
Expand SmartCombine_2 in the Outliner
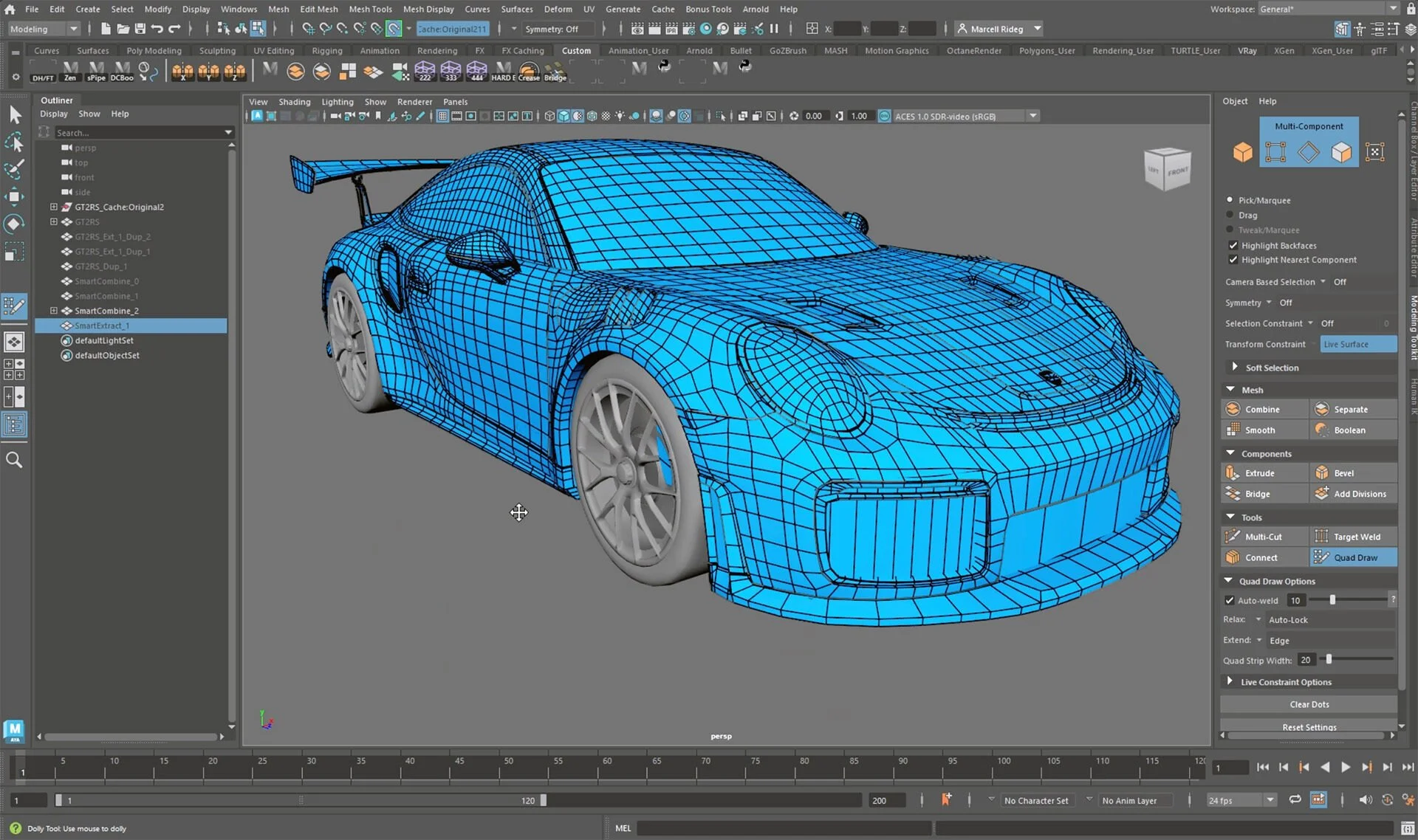[x=53, y=311]
